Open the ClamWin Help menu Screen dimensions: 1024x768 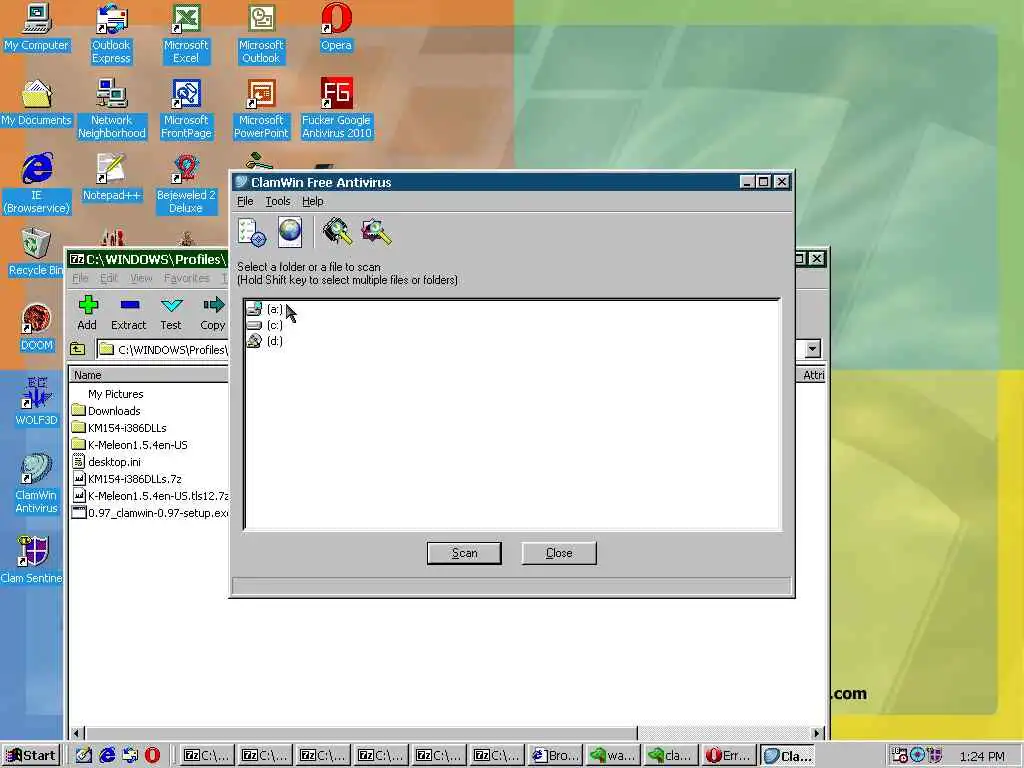click(313, 201)
